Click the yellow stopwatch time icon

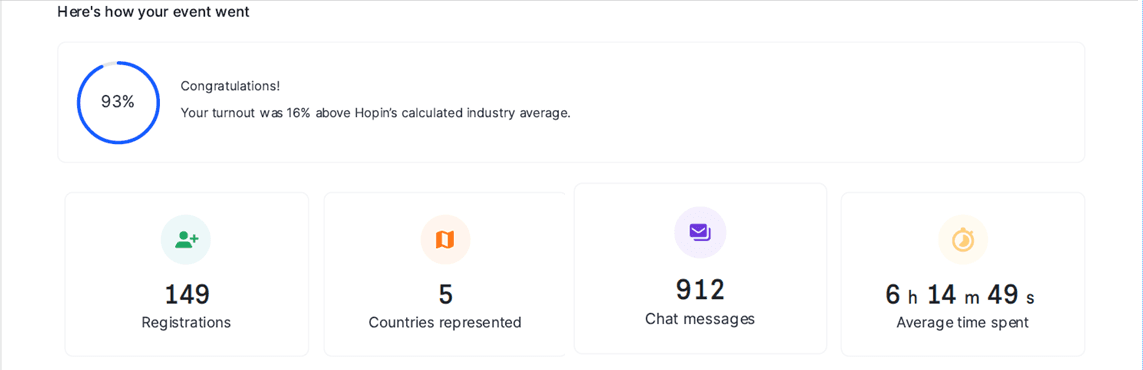962,239
